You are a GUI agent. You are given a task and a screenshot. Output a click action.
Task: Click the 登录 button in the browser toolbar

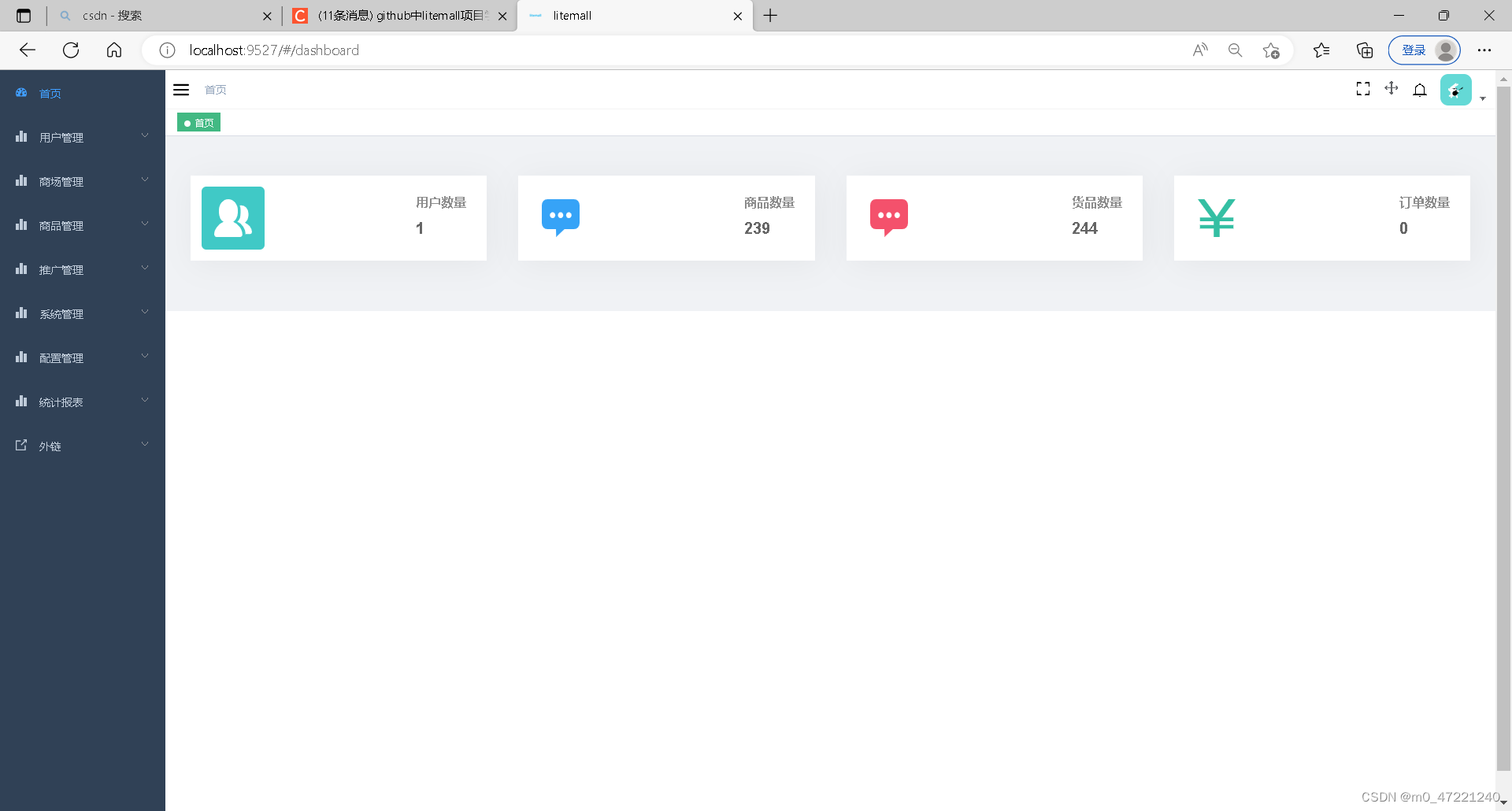click(1415, 50)
